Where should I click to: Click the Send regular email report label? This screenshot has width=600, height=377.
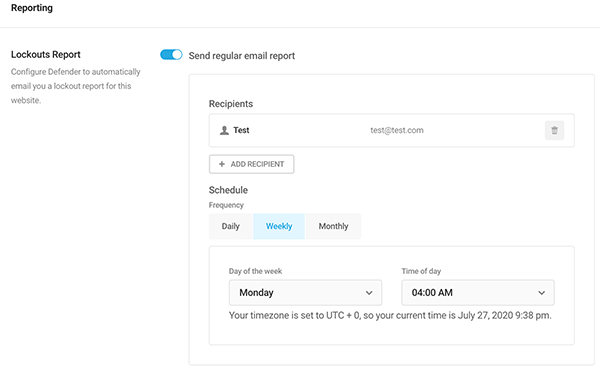[242, 56]
